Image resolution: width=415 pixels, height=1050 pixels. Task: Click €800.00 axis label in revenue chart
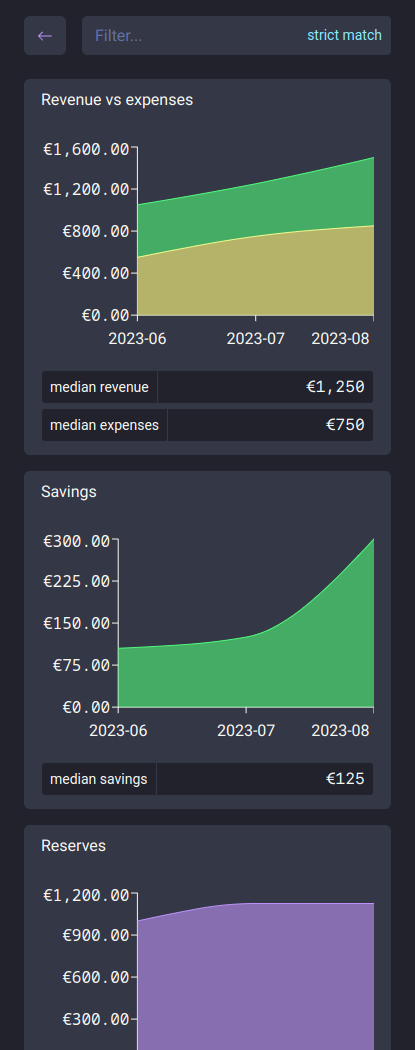(x=96, y=232)
